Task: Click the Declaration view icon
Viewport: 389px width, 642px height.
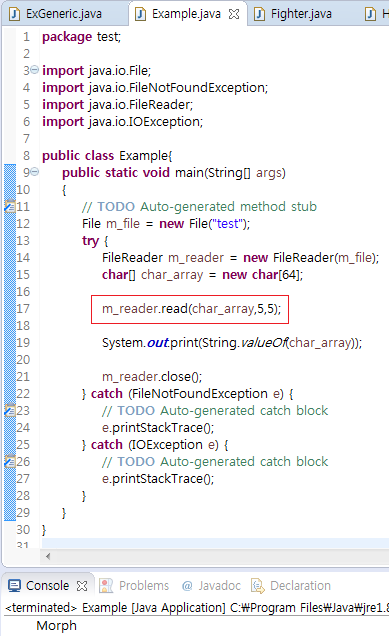Action: [258, 586]
